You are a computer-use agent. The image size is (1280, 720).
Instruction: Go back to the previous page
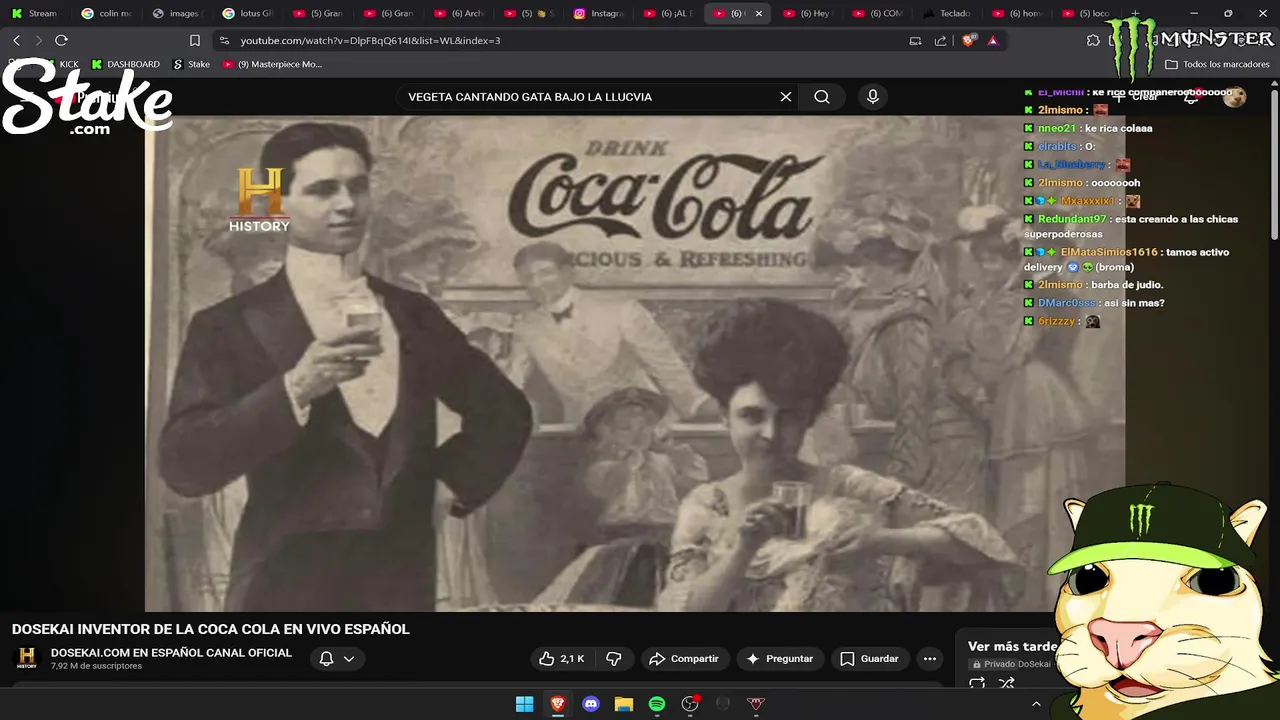[x=16, y=40]
